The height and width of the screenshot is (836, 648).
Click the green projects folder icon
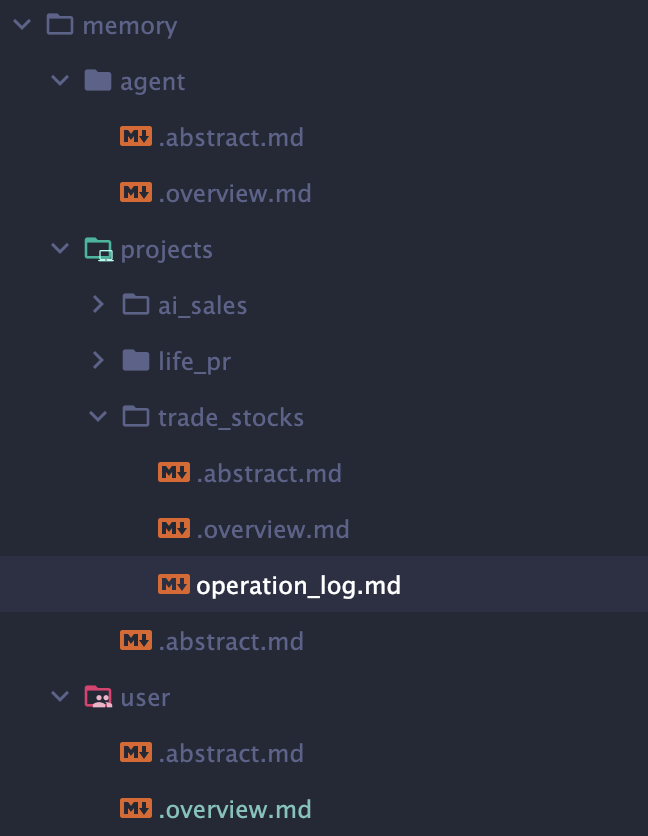(x=99, y=249)
